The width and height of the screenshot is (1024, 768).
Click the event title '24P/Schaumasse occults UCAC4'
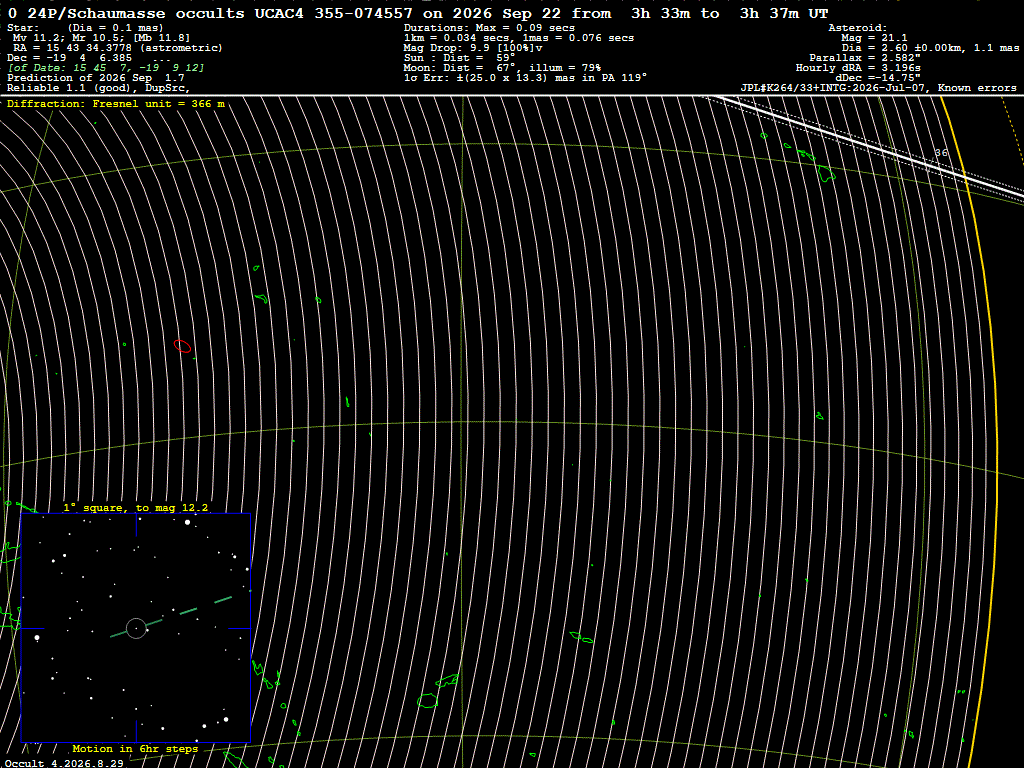pyautogui.click(x=165, y=13)
